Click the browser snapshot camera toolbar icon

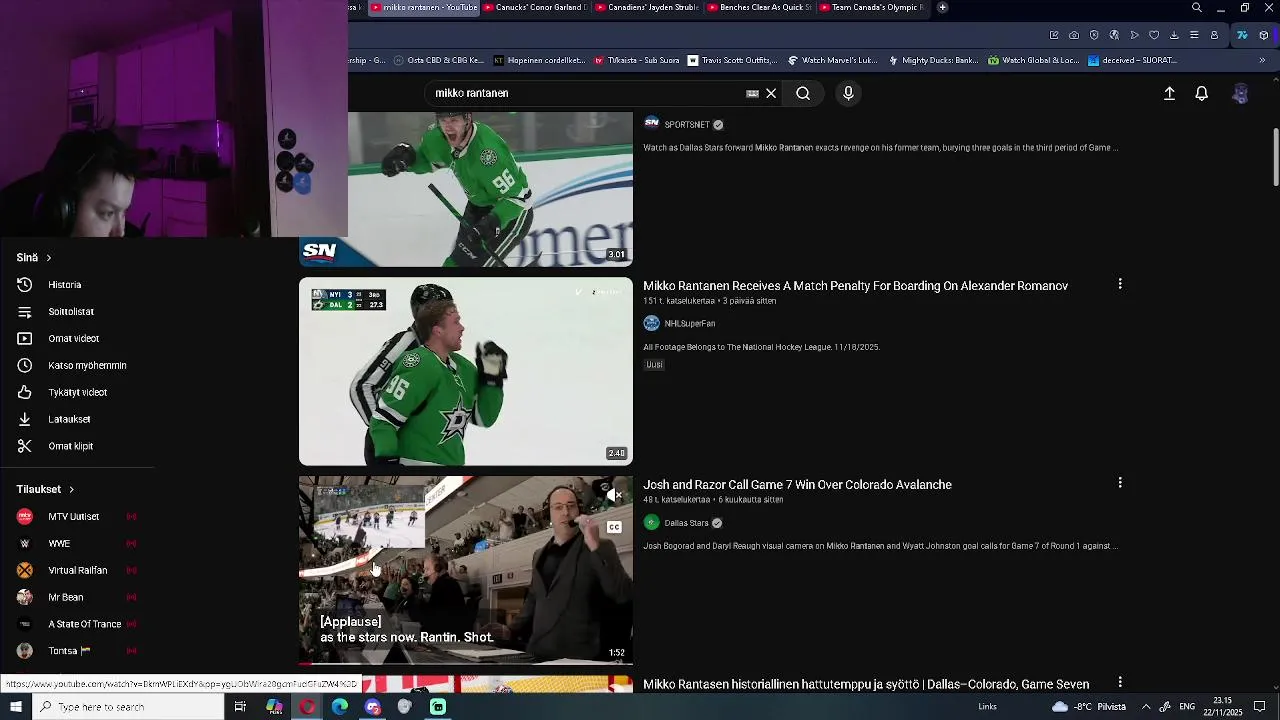pos(1074,35)
